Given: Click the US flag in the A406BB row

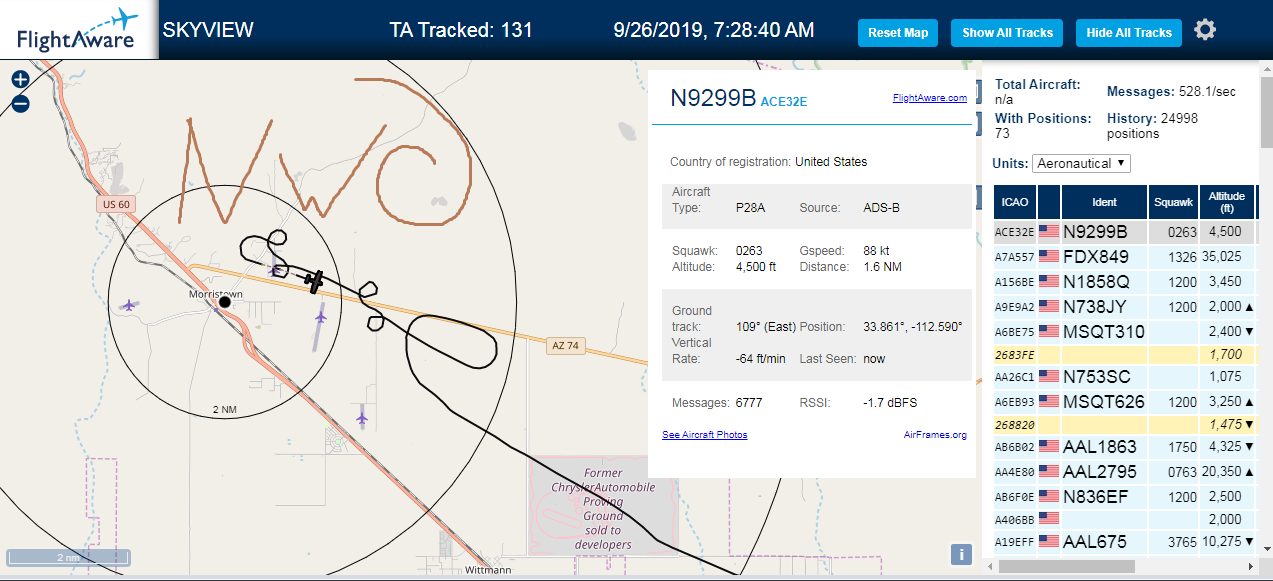Looking at the screenshot, I should point(1049,519).
